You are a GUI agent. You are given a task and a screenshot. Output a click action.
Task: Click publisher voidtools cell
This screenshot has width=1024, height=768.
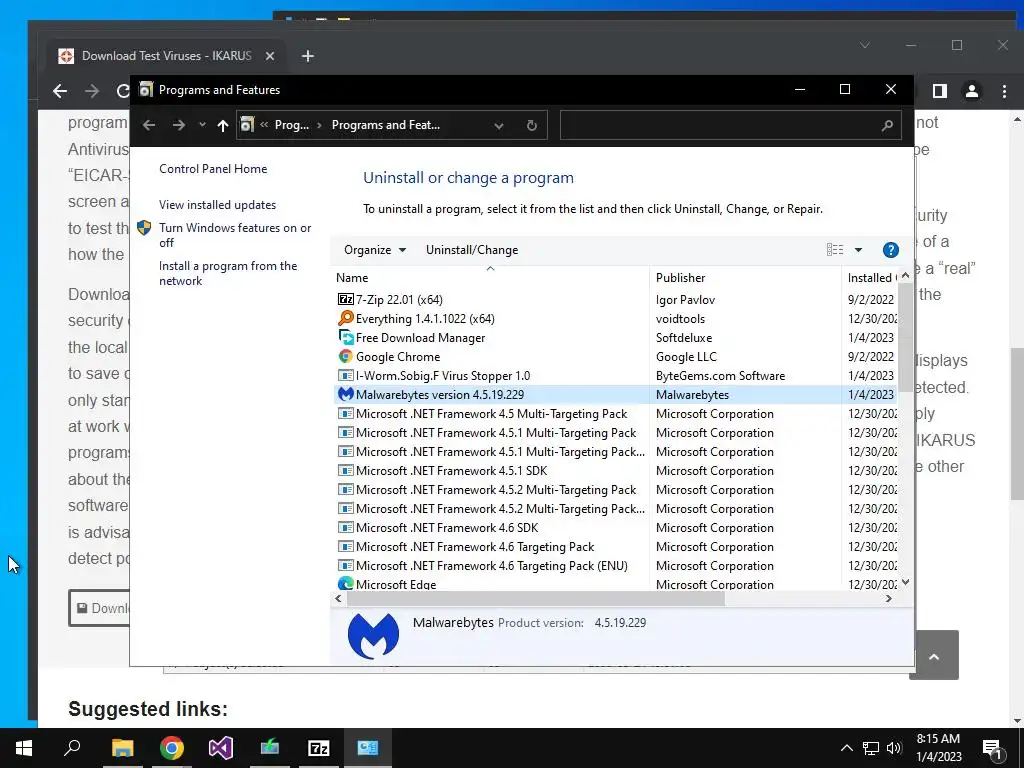(680, 319)
